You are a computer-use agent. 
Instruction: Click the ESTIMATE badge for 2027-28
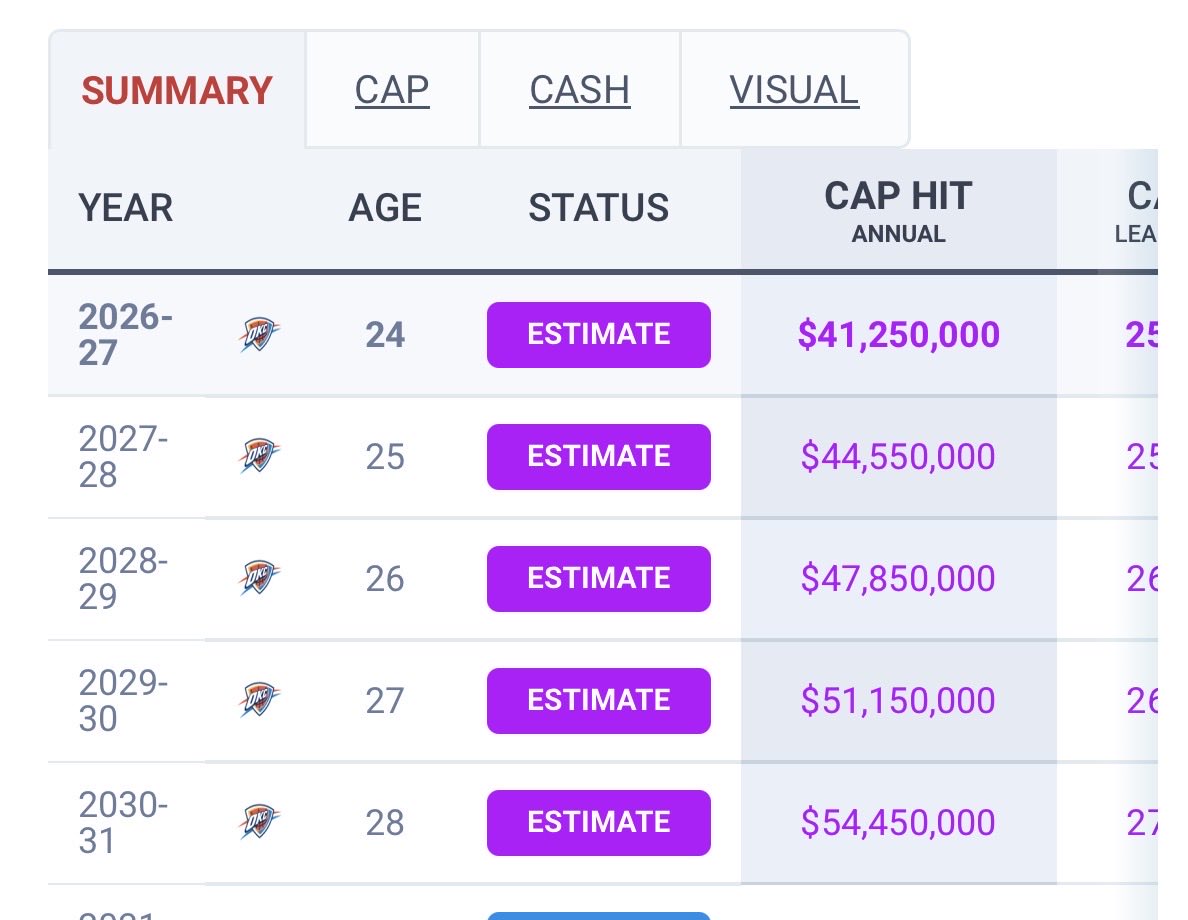(599, 456)
